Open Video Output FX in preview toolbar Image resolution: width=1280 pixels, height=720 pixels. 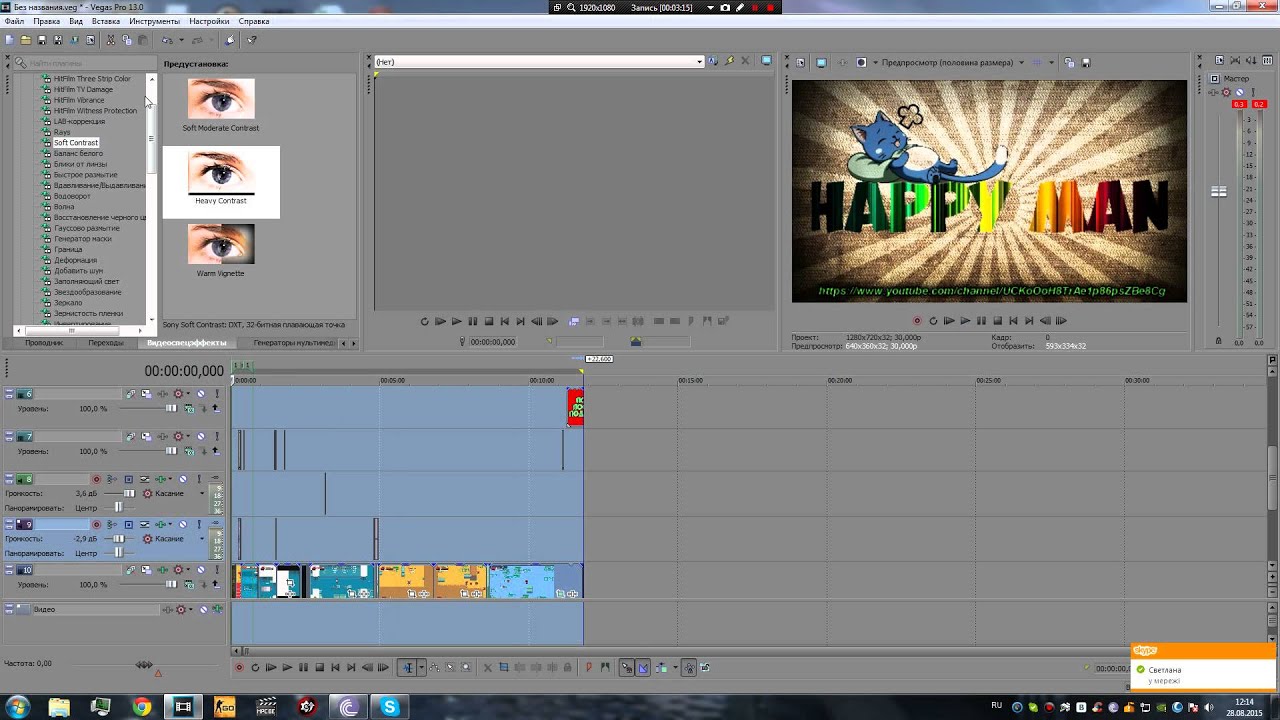click(842, 62)
